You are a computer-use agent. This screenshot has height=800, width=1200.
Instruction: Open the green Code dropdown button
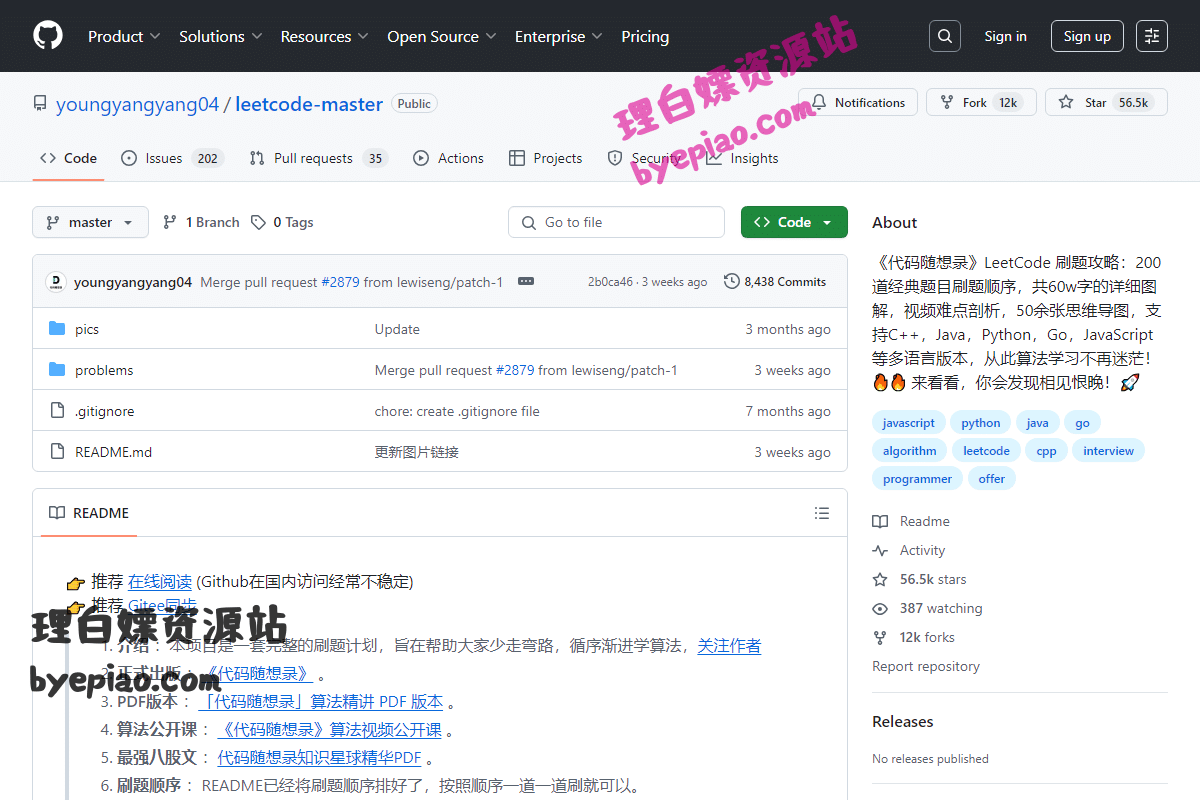[794, 222]
